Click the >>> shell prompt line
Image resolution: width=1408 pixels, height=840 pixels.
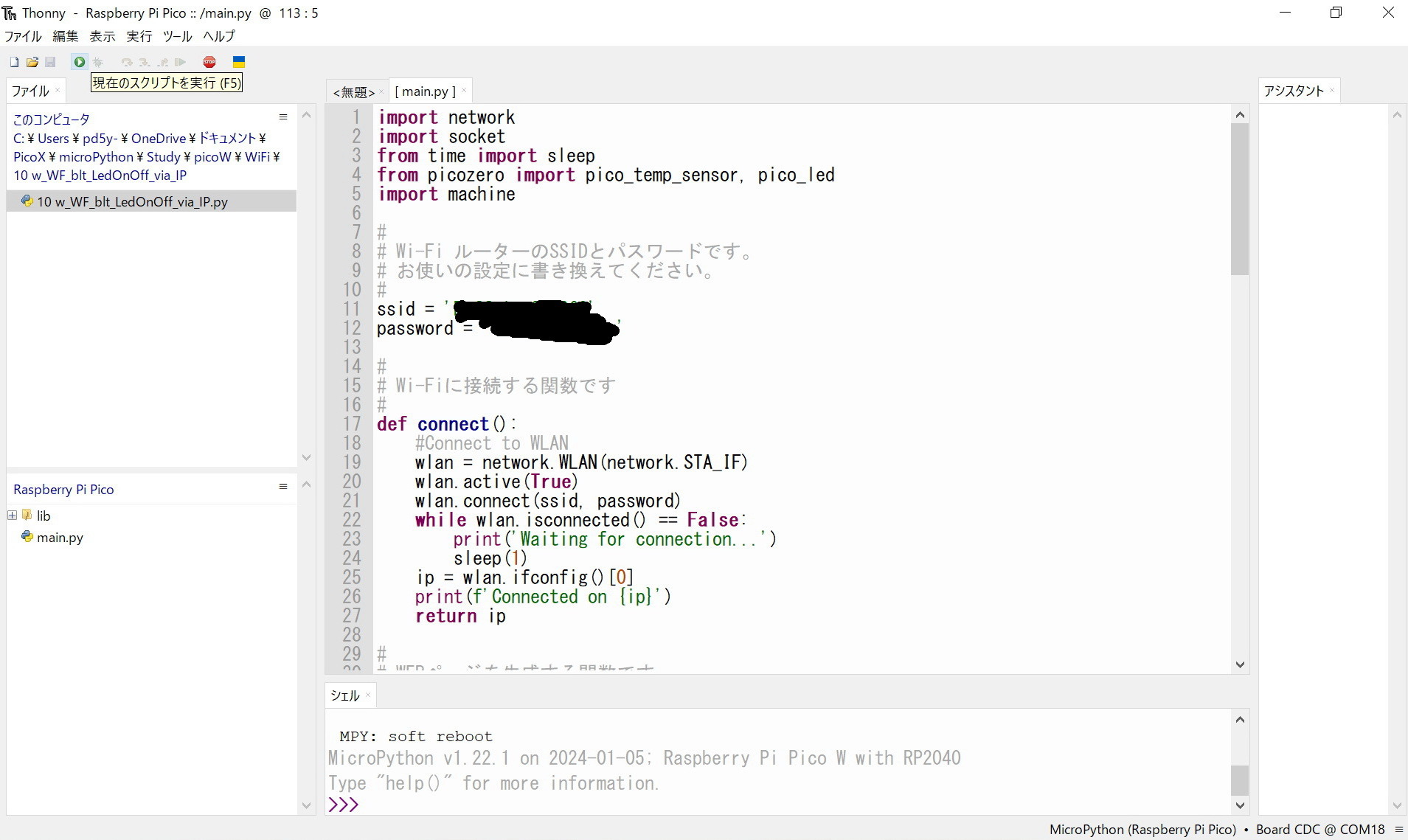click(344, 804)
